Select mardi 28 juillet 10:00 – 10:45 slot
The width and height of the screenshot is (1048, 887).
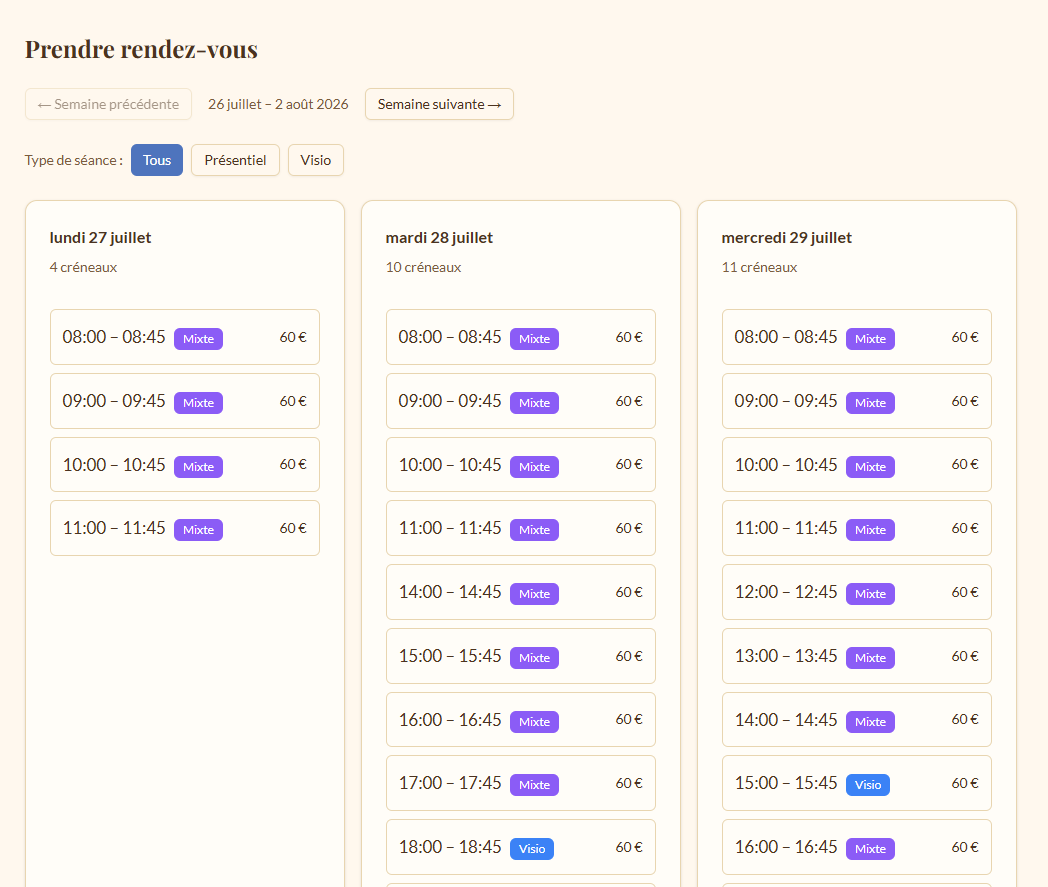[x=521, y=465]
